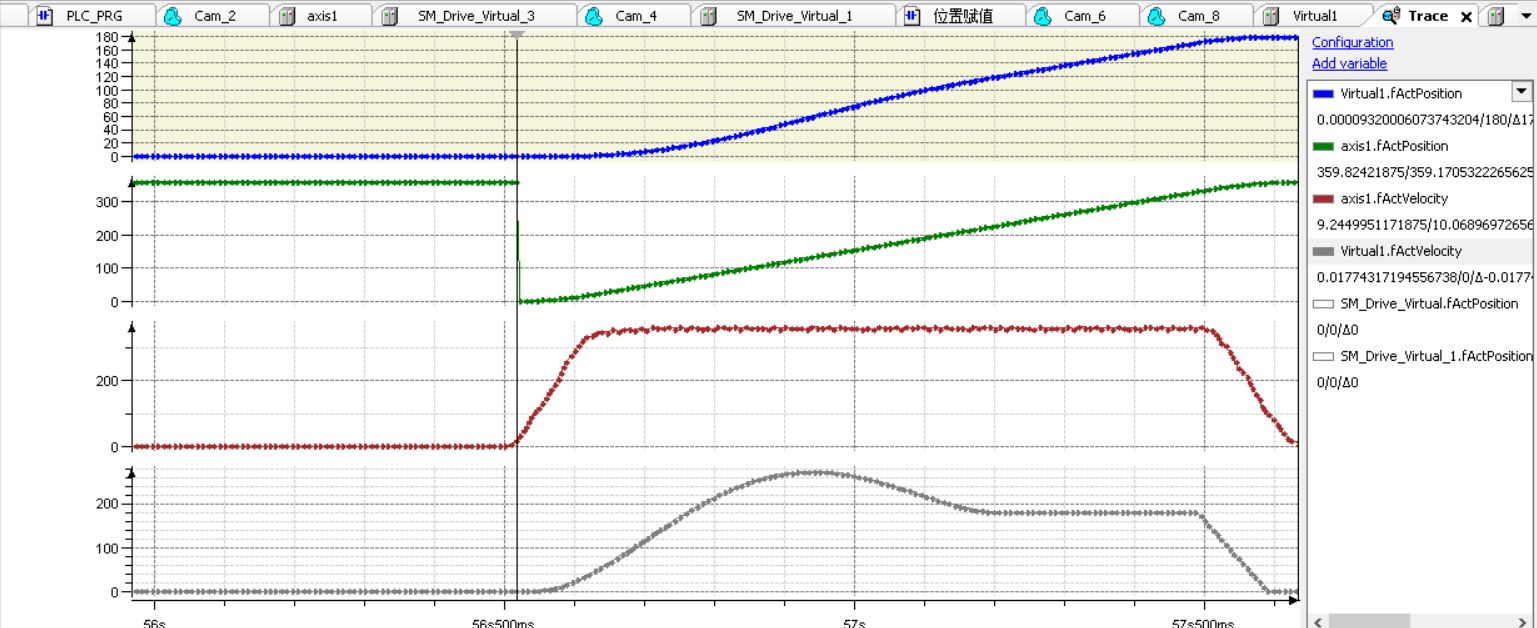
Task: Click the 56s500ms time axis label
Action: [504, 621]
